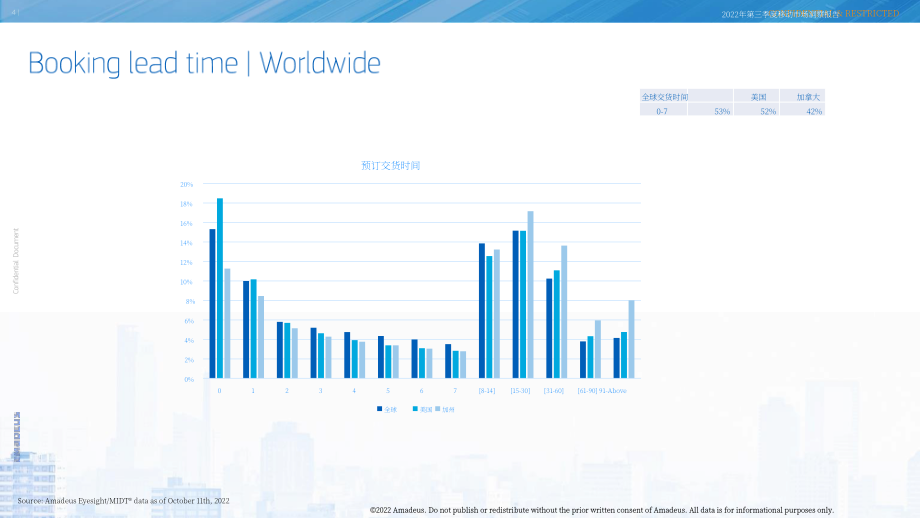Click the [31-60] x-axis label

[x=554, y=391]
